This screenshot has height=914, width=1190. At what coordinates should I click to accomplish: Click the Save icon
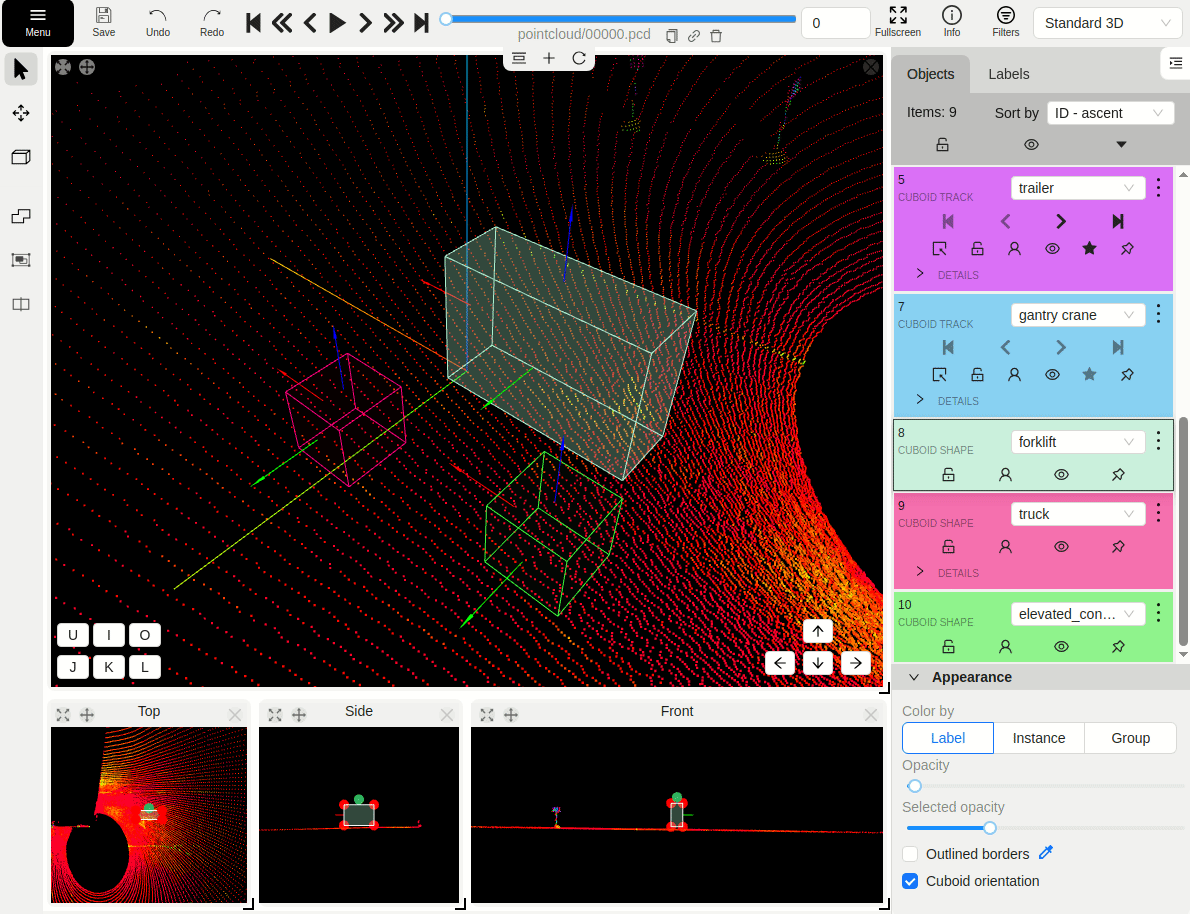coord(104,16)
